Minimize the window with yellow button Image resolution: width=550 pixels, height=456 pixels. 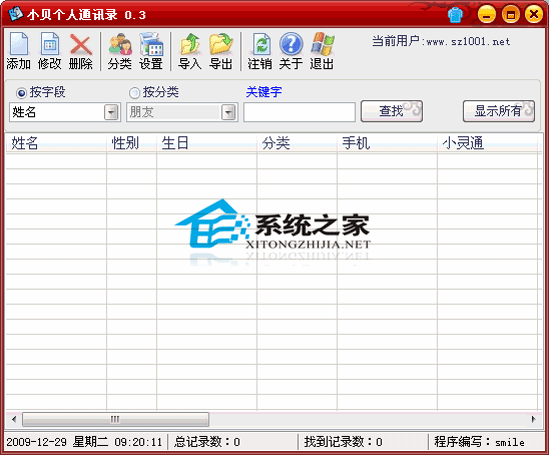point(487,15)
